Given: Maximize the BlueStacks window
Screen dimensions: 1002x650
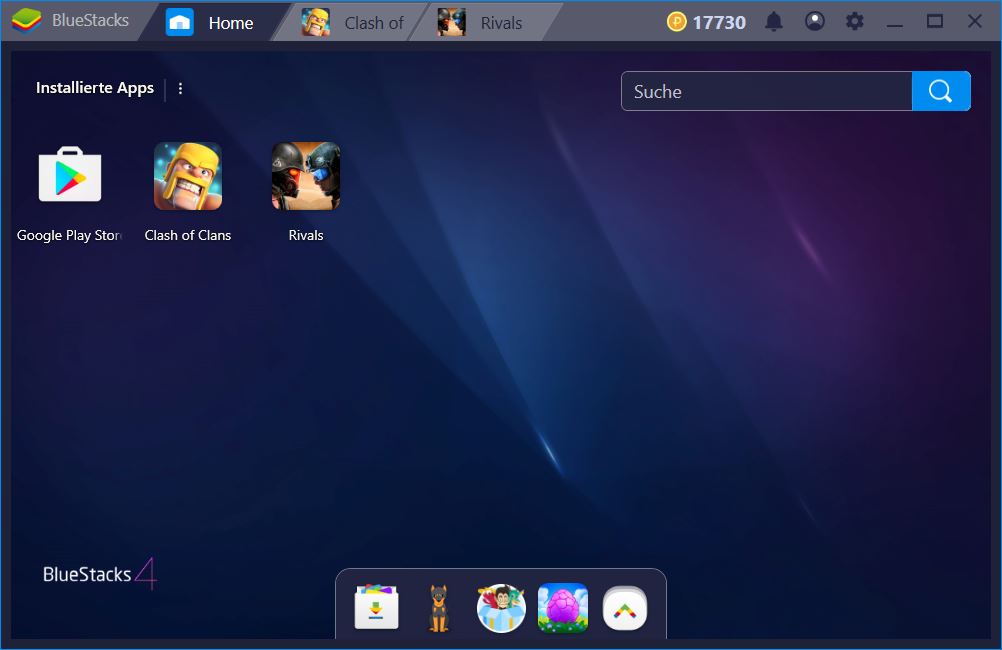Looking at the screenshot, I should [x=934, y=21].
